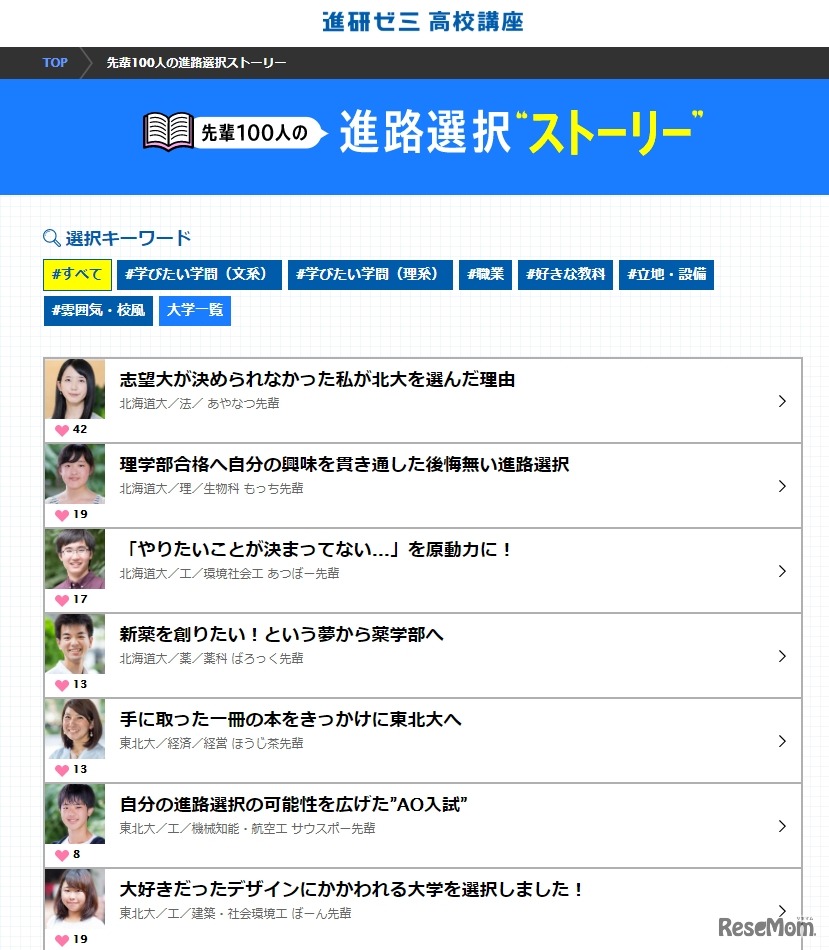
Task: Click the heart icon on もっち先輩's story
Action: pyautogui.click(x=63, y=513)
